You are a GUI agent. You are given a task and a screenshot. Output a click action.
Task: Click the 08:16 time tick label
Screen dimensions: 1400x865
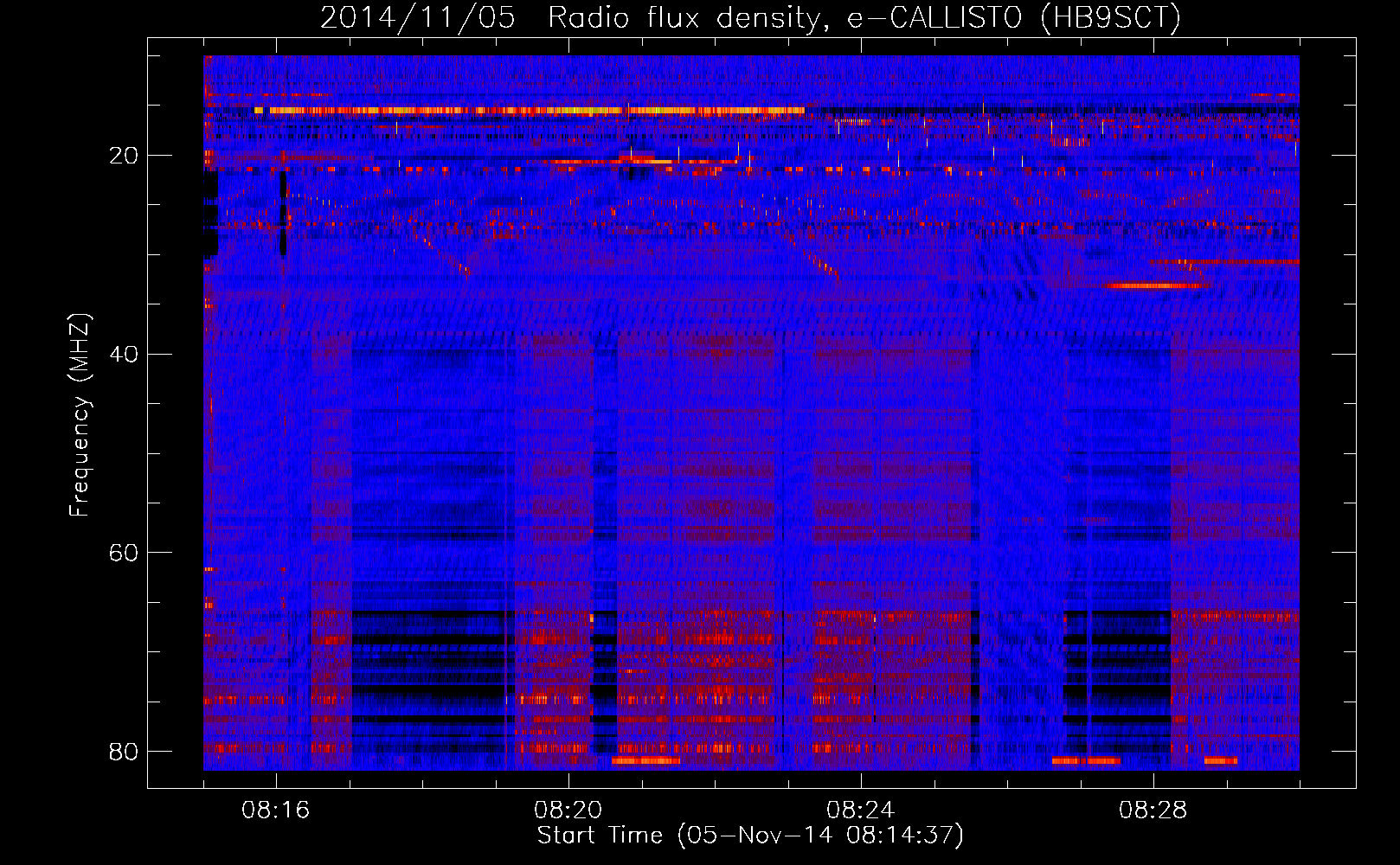tap(276, 811)
